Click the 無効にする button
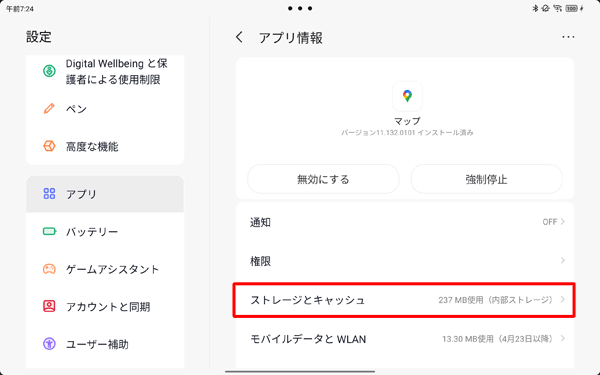Viewport: 600px width, 375px height. point(323,179)
